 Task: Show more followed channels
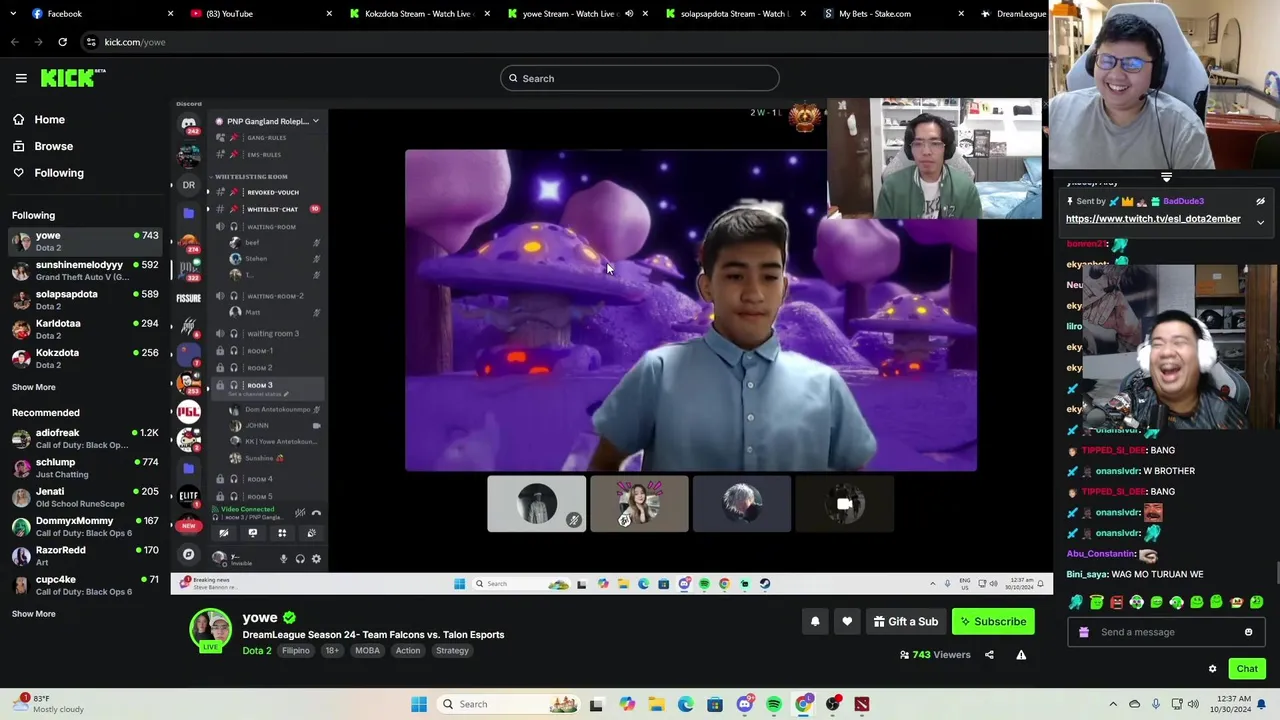click(34, 387)
